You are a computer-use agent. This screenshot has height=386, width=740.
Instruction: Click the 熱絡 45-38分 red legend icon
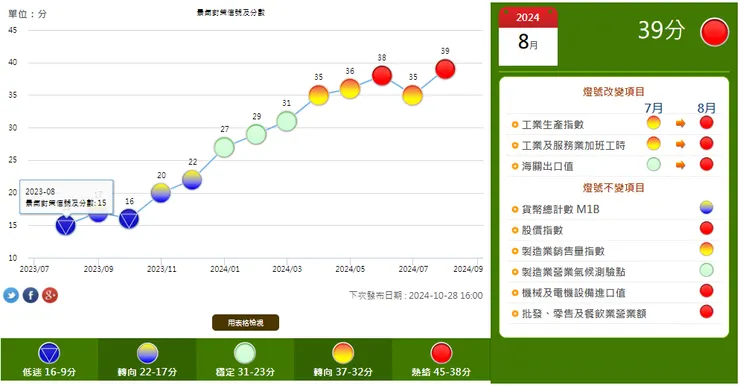click(x=441, y=353)
